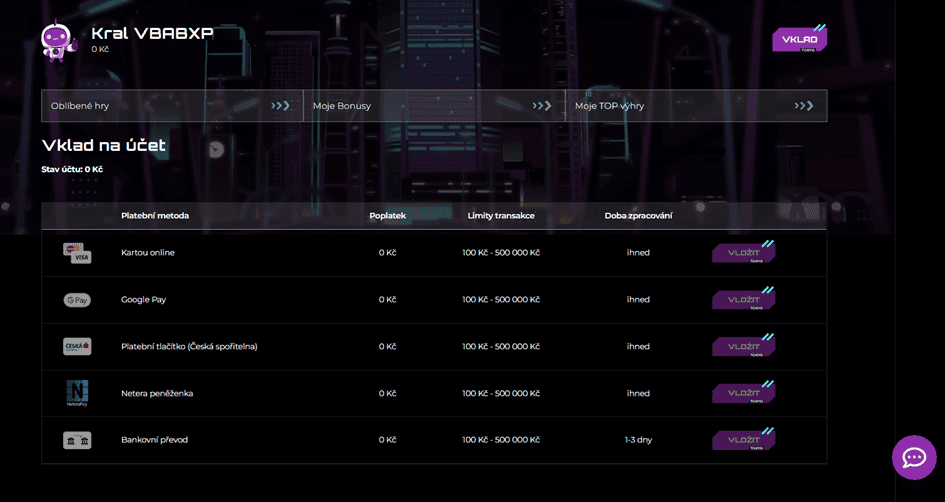Screen dimensions: 945x502
Task: Open the Moje Bonusy section
Action: click(x=434, y=106)
